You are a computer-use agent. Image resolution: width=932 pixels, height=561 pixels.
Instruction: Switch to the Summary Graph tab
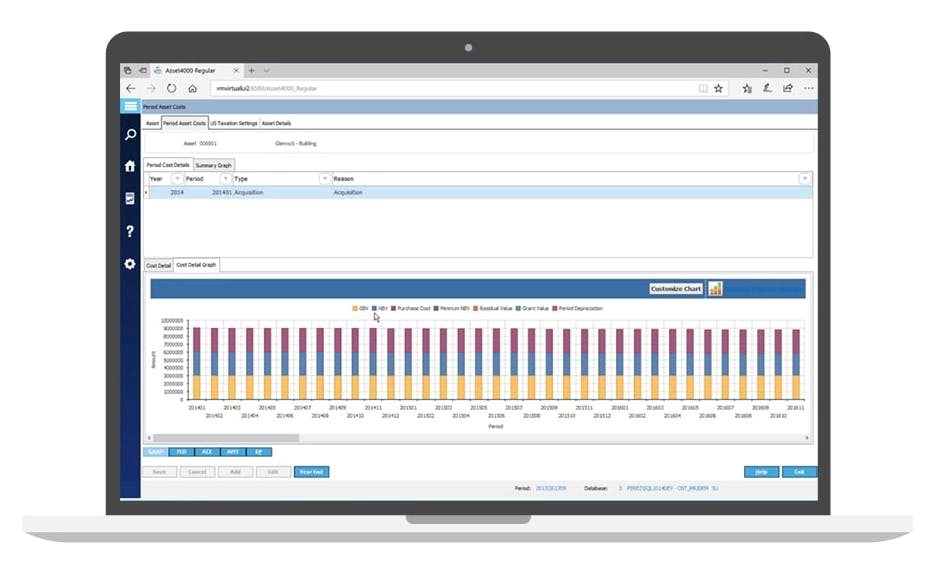pos(213,165)
